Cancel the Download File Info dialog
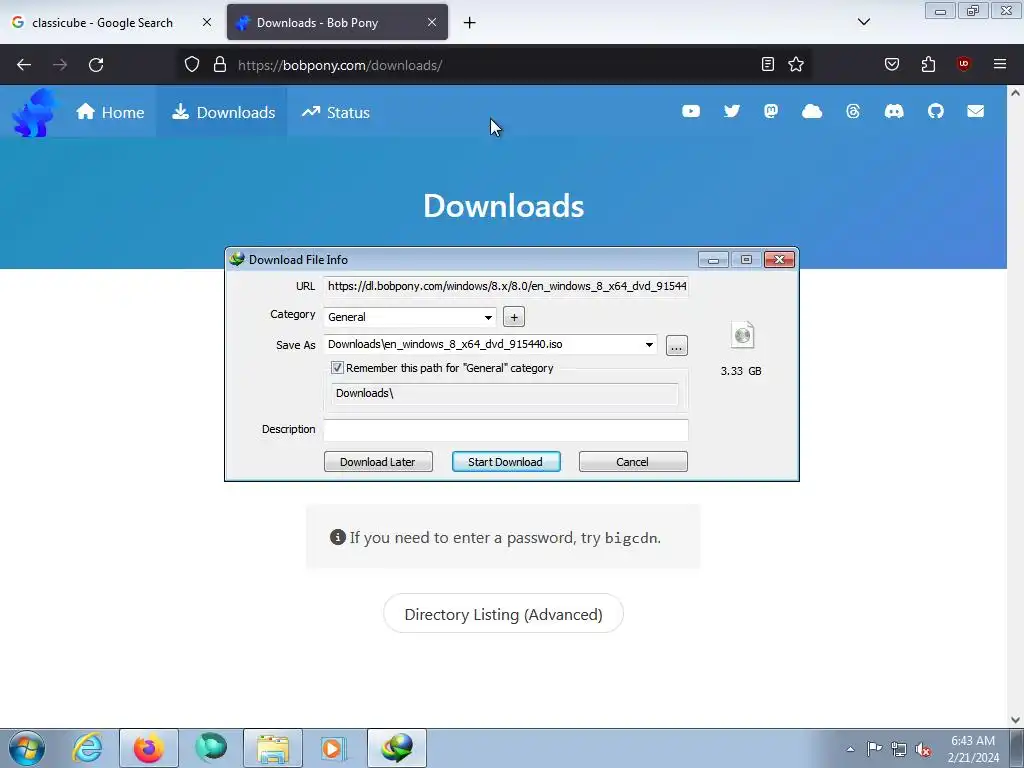 tap(633, 462)
